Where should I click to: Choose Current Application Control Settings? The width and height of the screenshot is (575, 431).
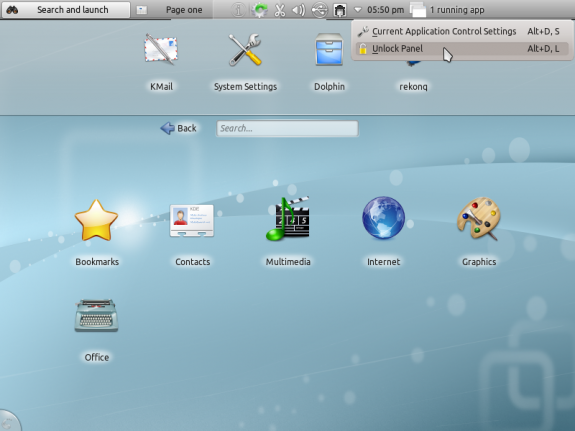[461, 31]
